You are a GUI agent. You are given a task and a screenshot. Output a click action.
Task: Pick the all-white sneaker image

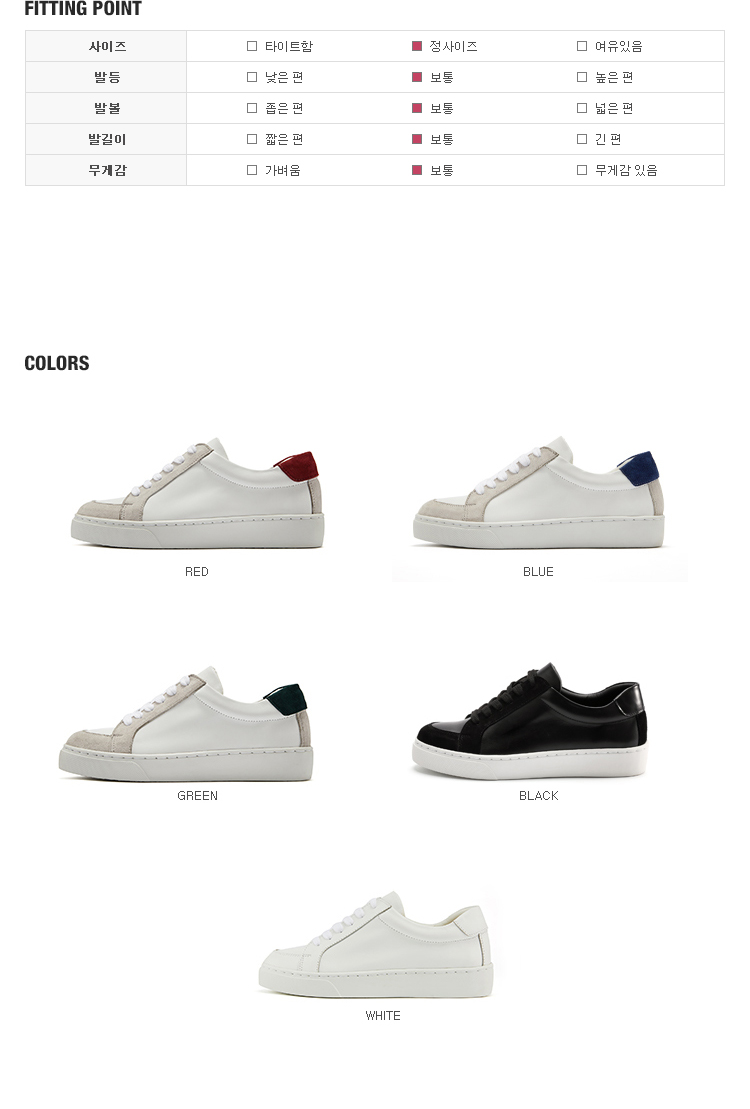tap(376, 945)
